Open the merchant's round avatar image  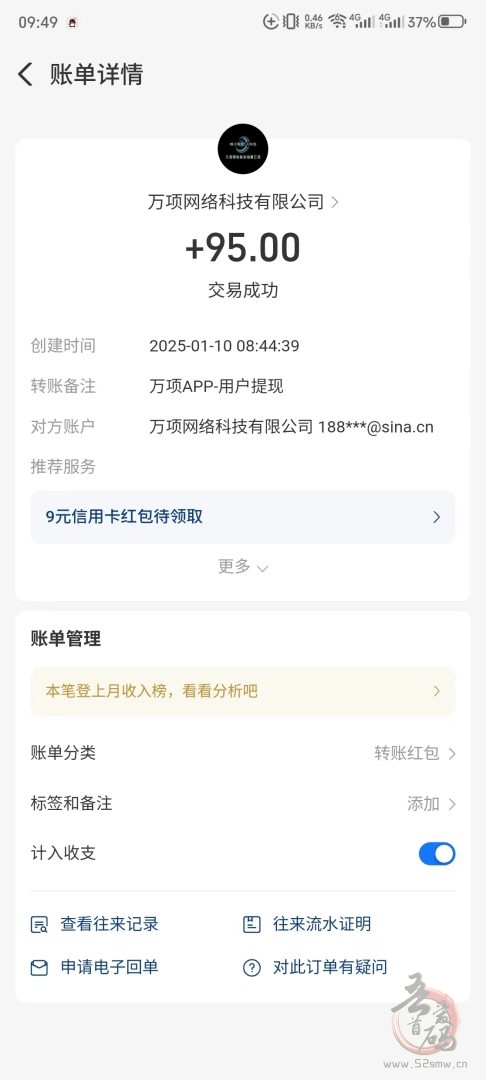click(x=243, y=149)
